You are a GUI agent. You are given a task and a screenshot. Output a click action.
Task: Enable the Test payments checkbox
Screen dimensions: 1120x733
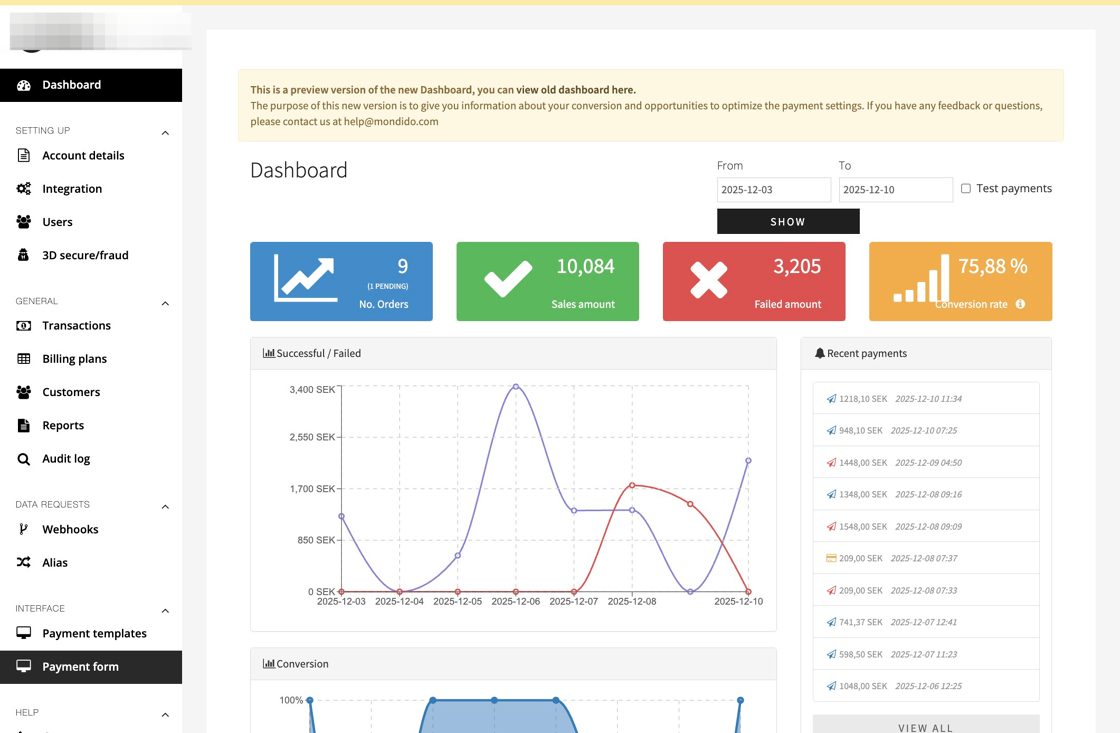pyautogui.click(x=966, y=189)
